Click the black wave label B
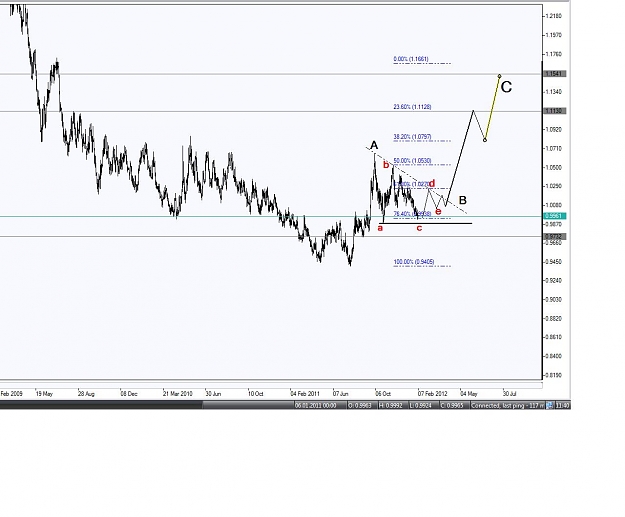Image resolution: width=625 pixels, height=517 pixels. (x=462, y=200)
